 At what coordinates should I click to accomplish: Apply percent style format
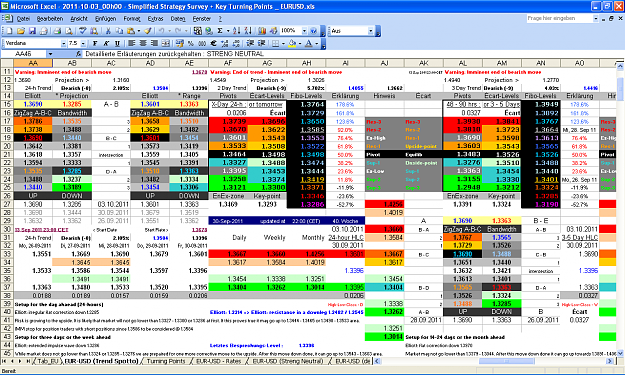[x=191, y=43]
